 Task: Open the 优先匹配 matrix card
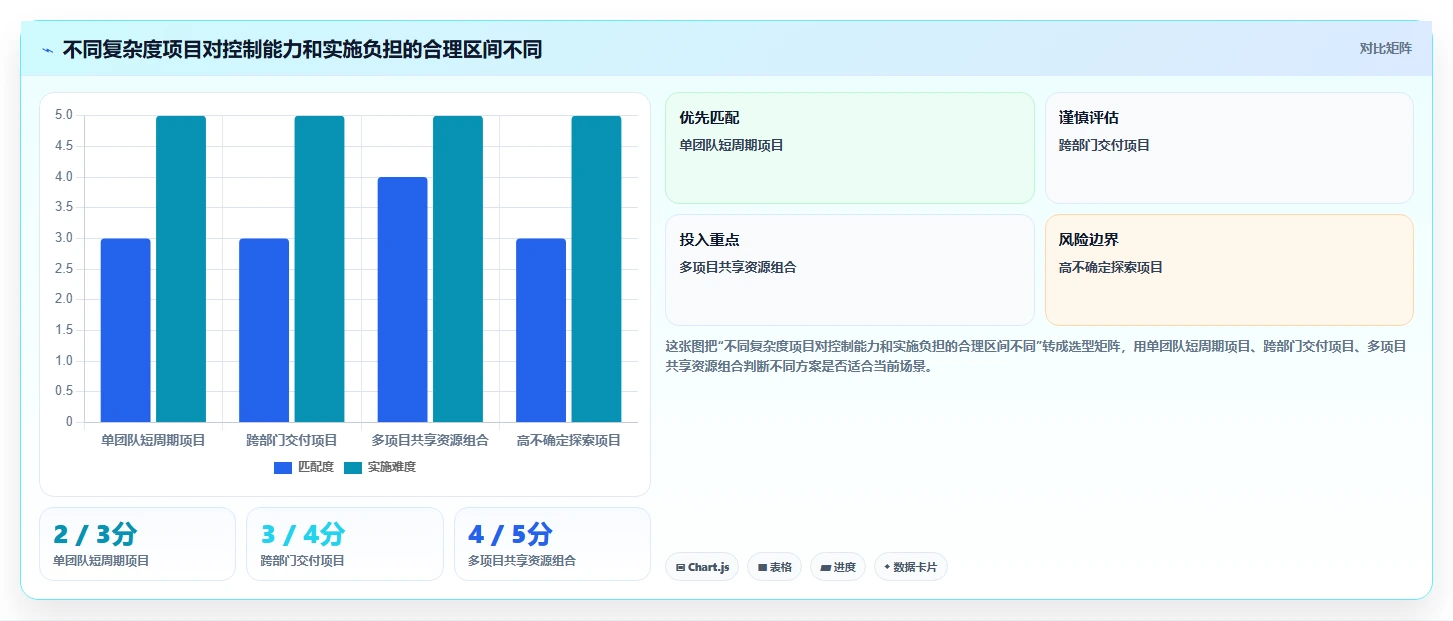pyautogui.click(x=850, y=148)
